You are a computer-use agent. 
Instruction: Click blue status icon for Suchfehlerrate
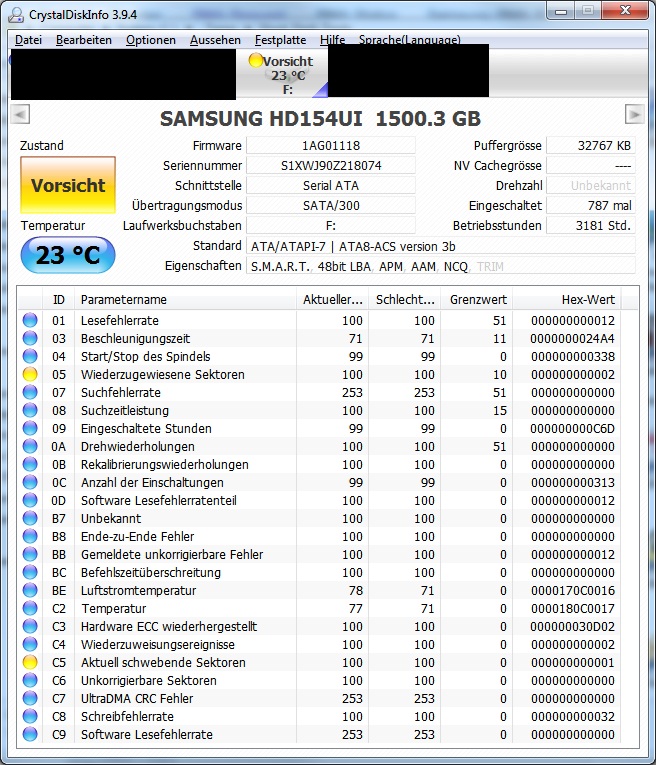[30, 392]
